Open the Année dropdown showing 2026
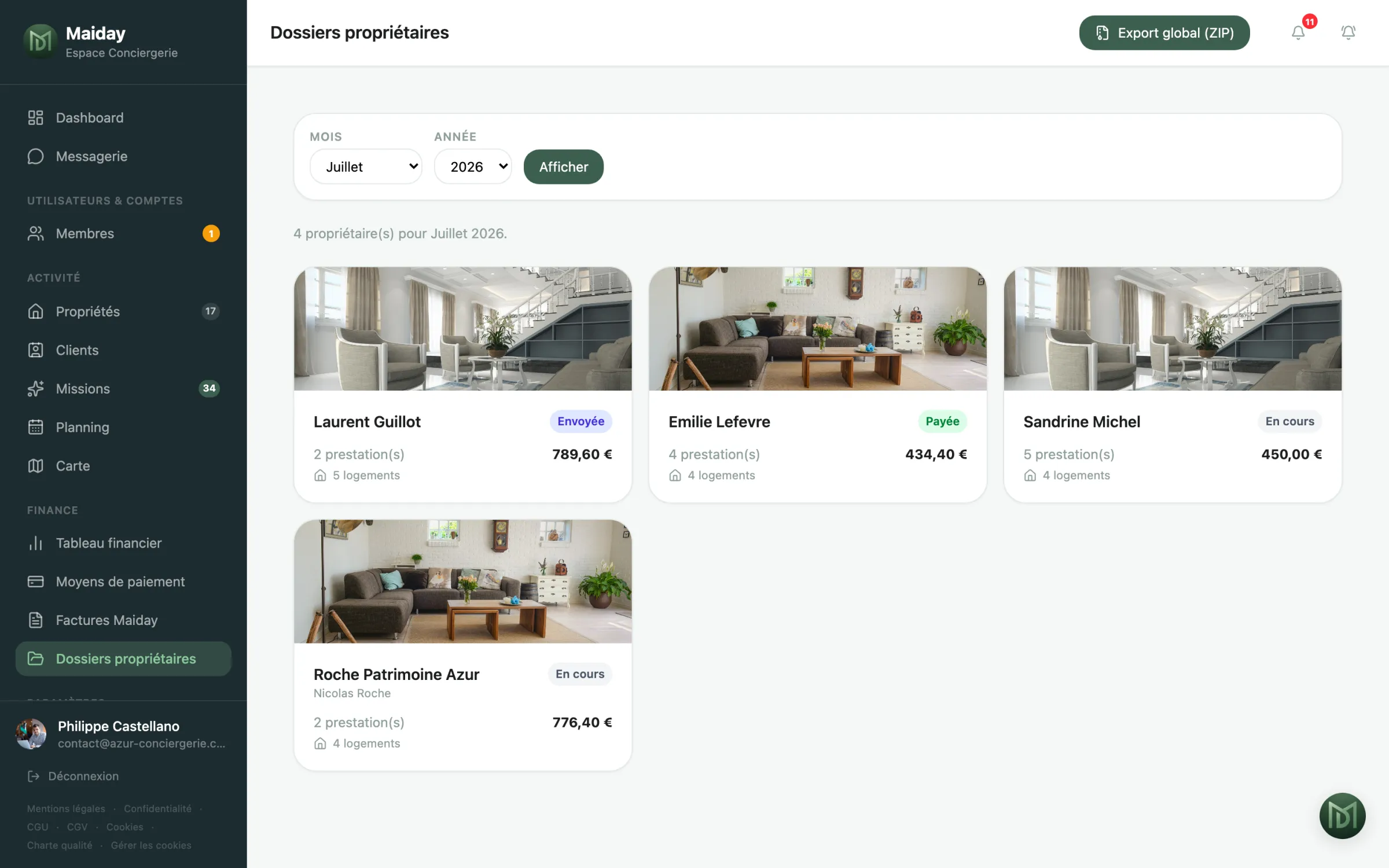Screen dimensions: 1389x868 point(473,167)
